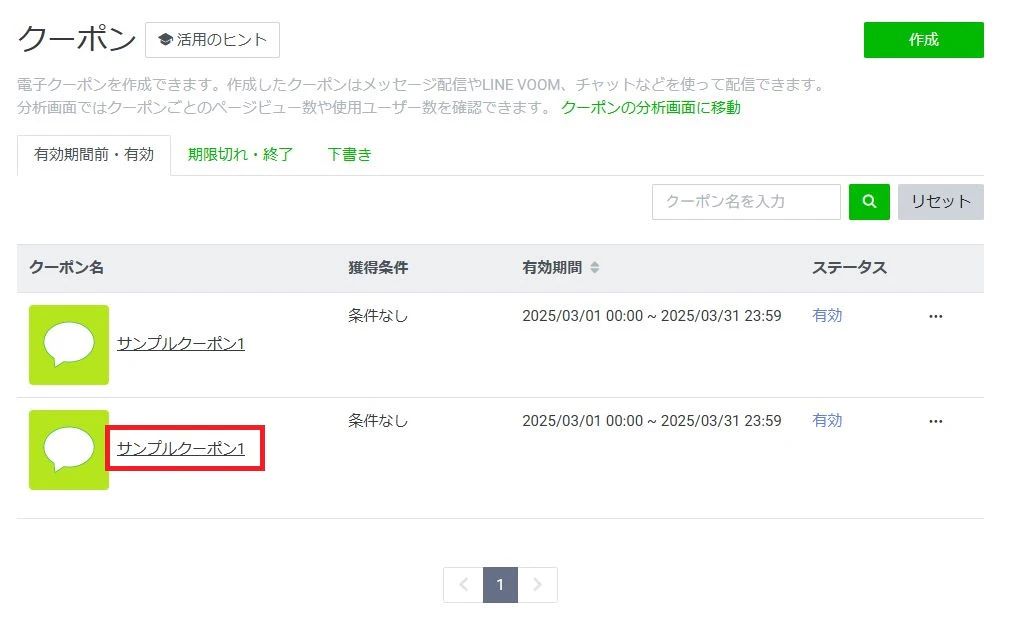The height and width of the screenshot is (621, 1019).
Task: Open 活用のヒント button
Action: (x=213, y=40)
